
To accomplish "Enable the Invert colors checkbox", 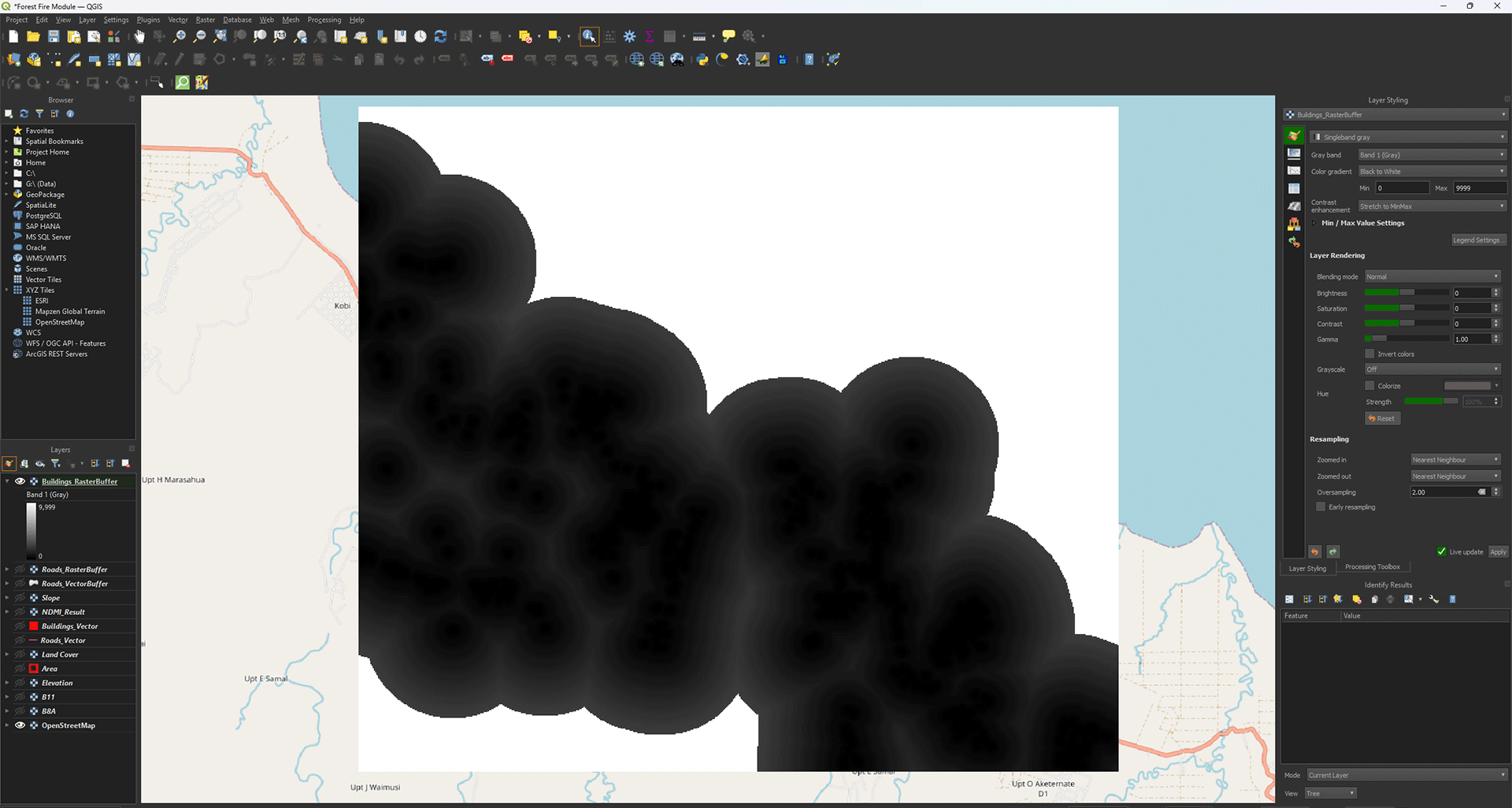I will point(1369,354).
